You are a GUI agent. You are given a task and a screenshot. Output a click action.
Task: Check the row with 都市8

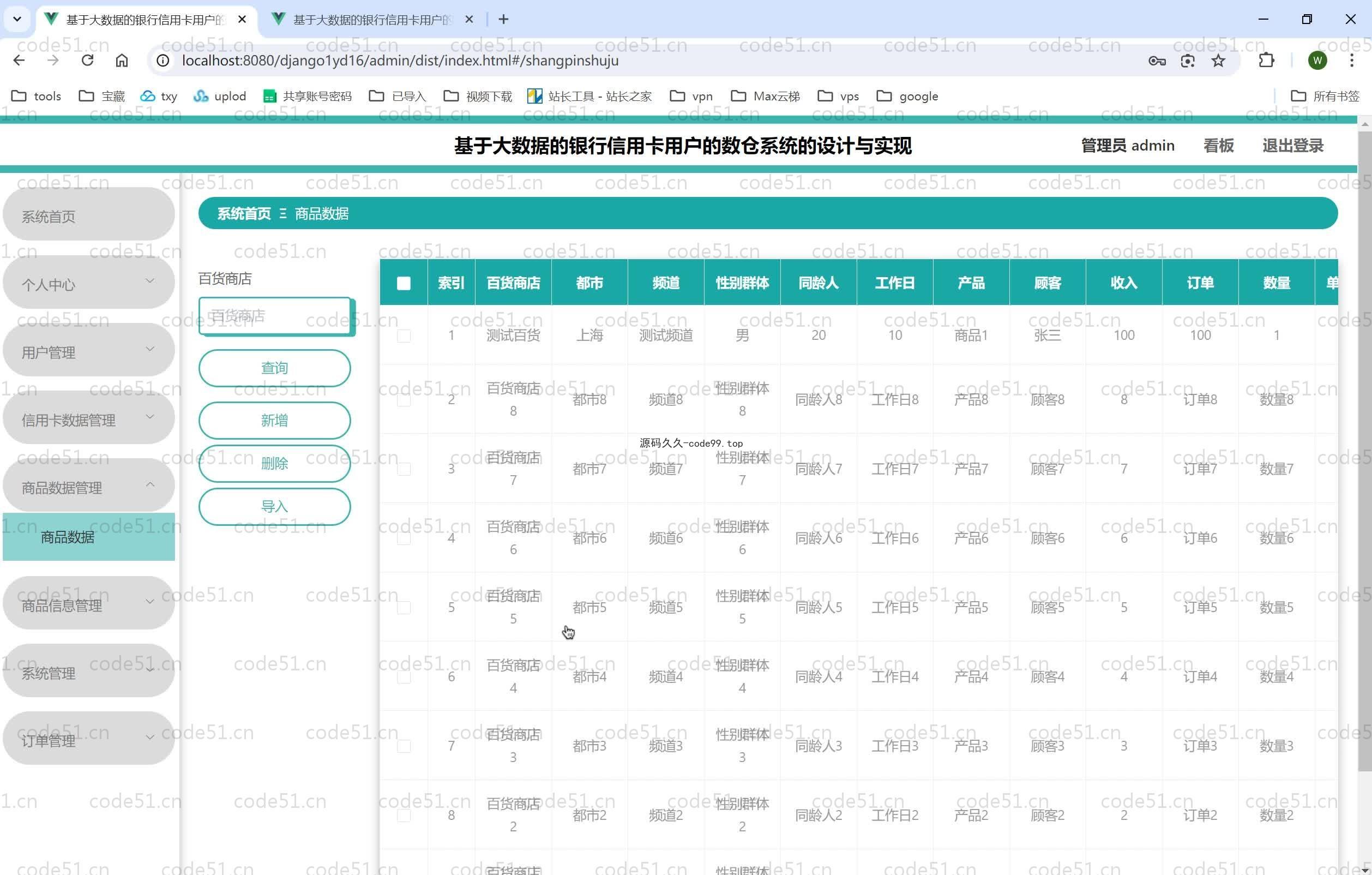point(404,400)
